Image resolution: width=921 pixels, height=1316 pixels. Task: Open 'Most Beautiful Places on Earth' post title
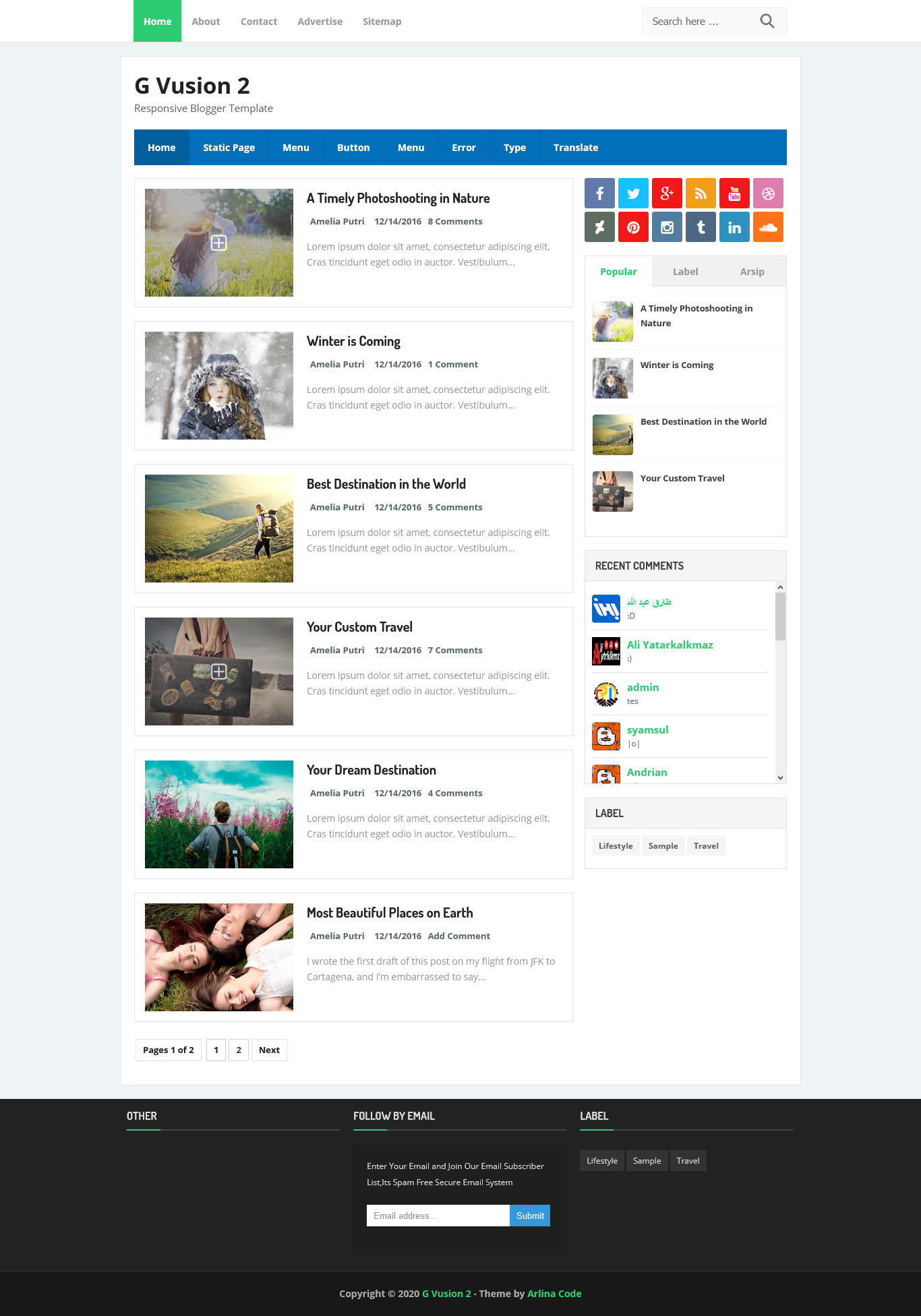(390, 913)
